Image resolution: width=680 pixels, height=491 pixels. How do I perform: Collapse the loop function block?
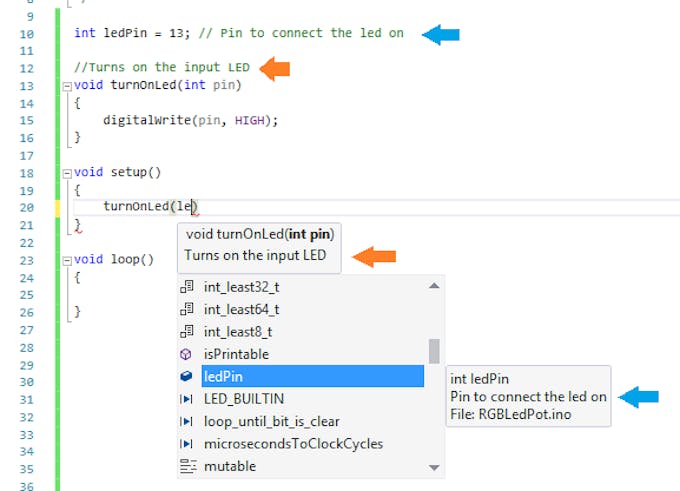pos(67,259)
